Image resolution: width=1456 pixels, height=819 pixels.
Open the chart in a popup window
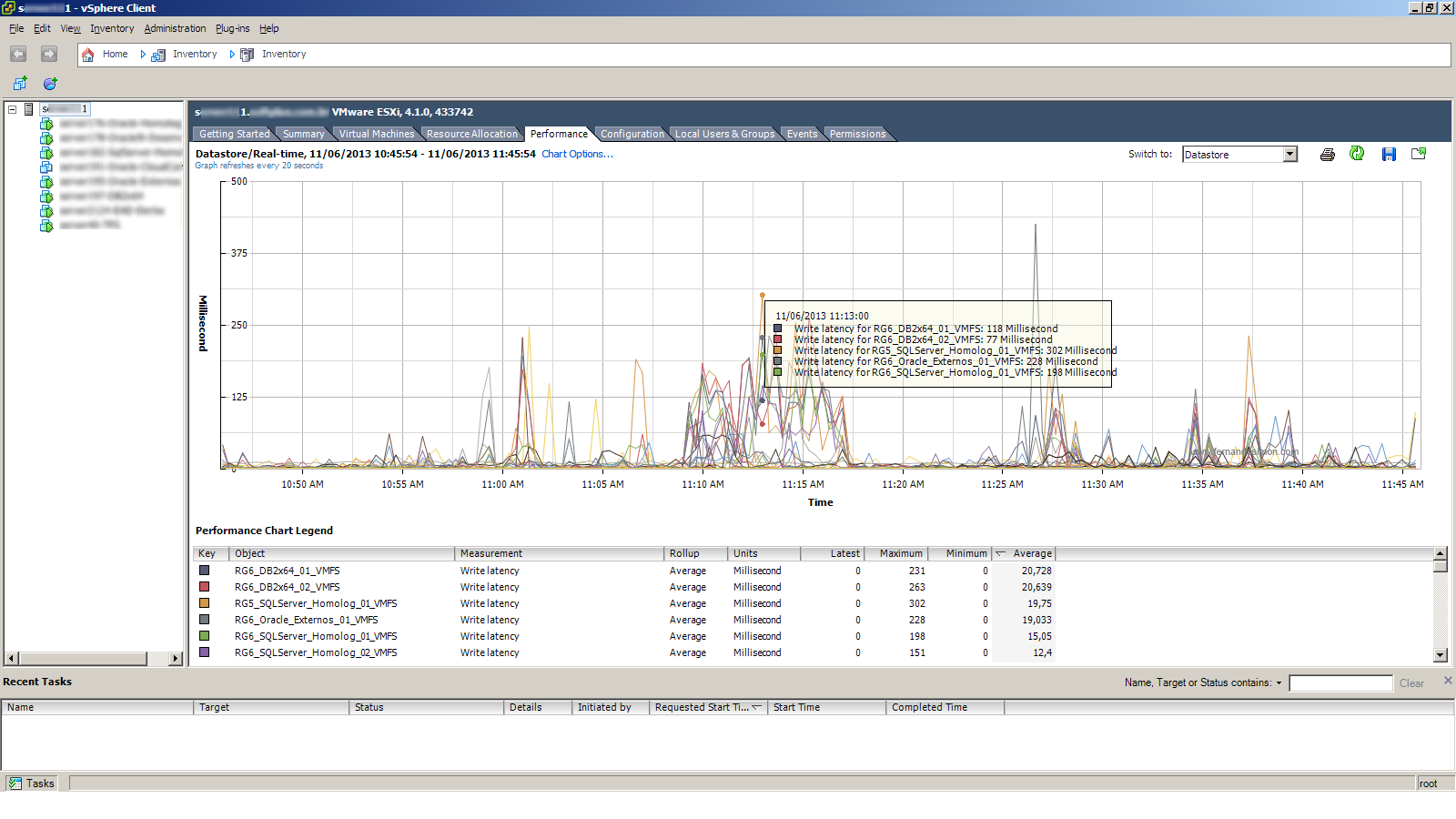coord(1419,154)
